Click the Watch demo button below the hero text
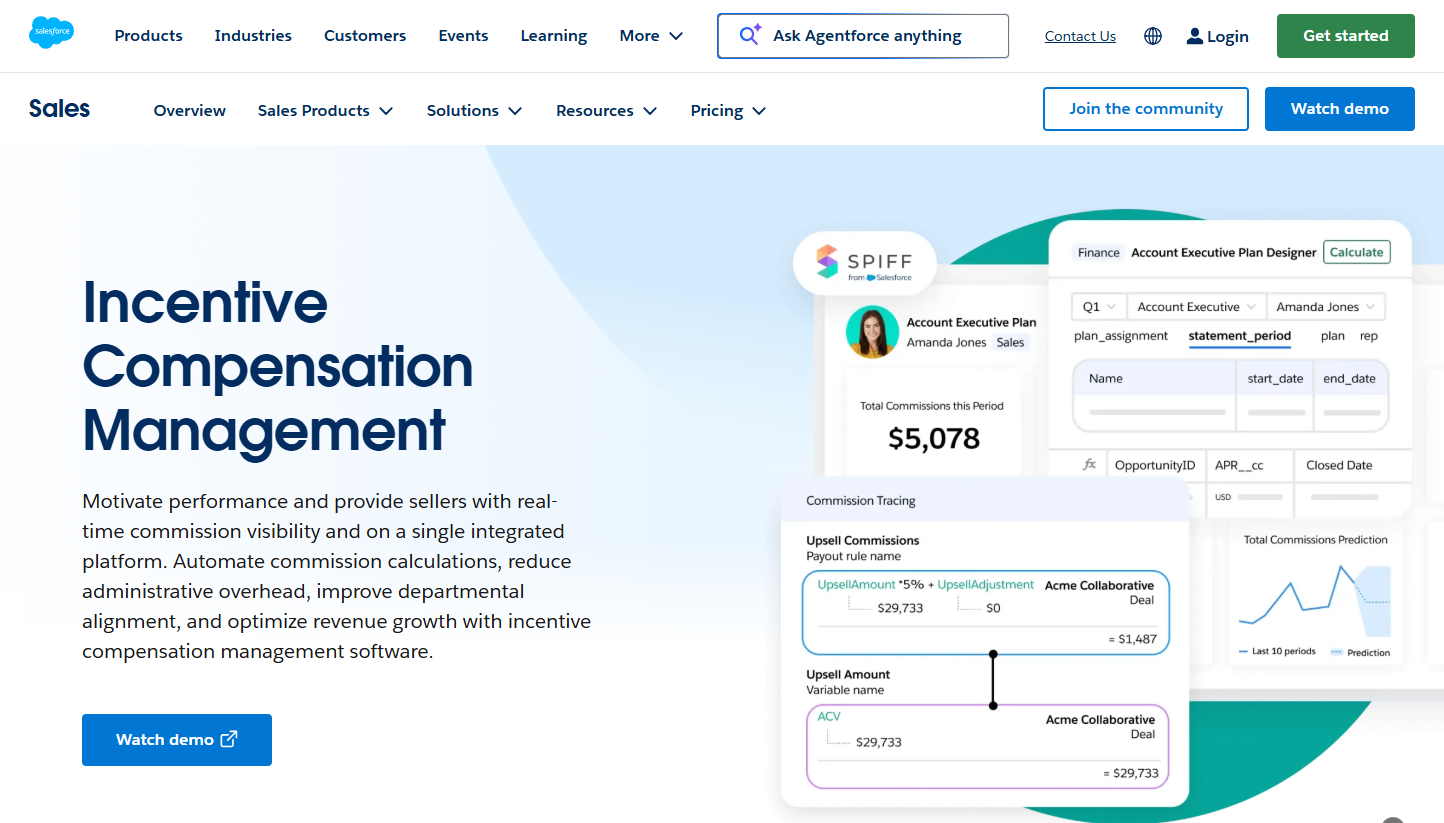The width and height of the screenshot is (1444, 823). coord(177,740)
